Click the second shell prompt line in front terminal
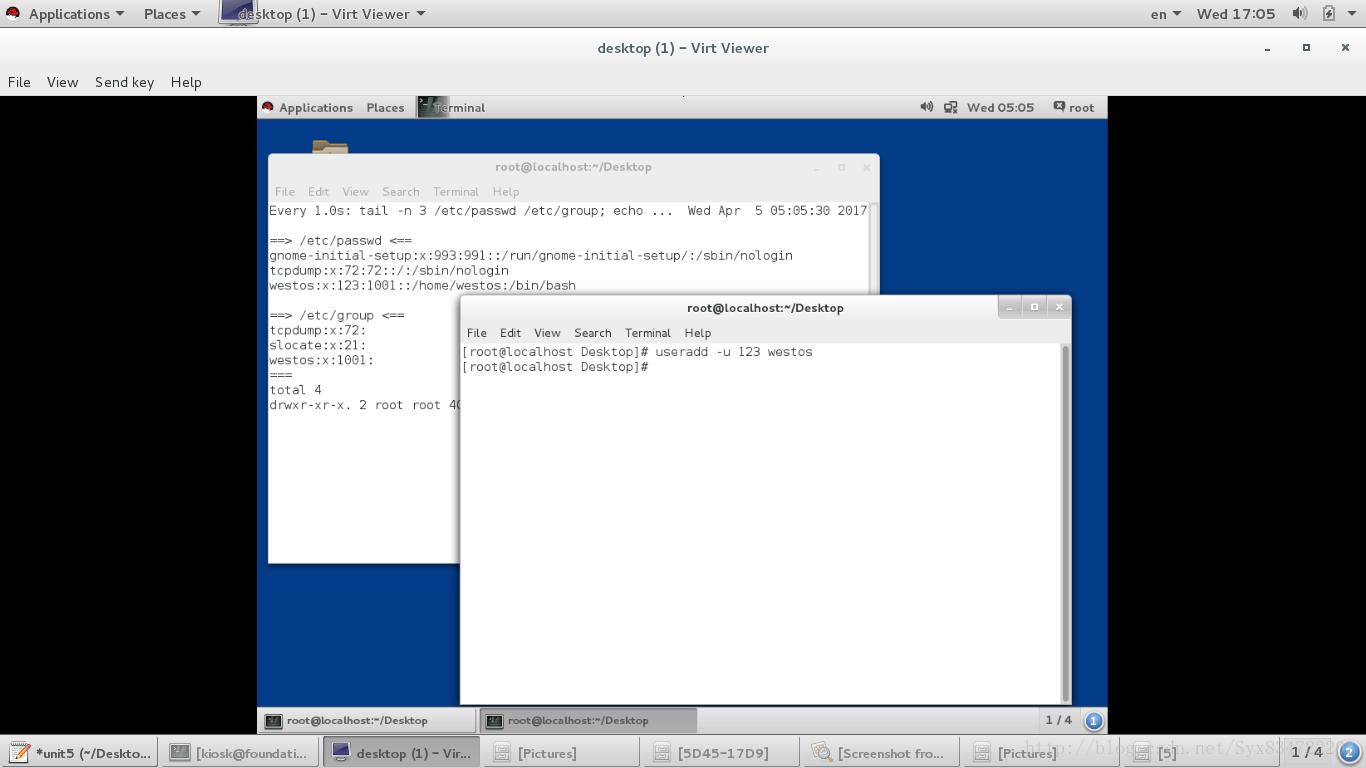The width and height of the screenshot is (1366, 768). point(556,367)
